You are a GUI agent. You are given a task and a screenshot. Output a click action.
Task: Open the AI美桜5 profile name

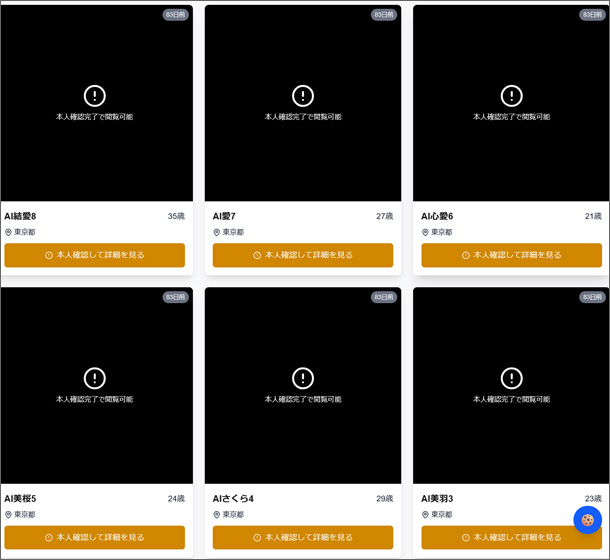[x=20, y=499]
